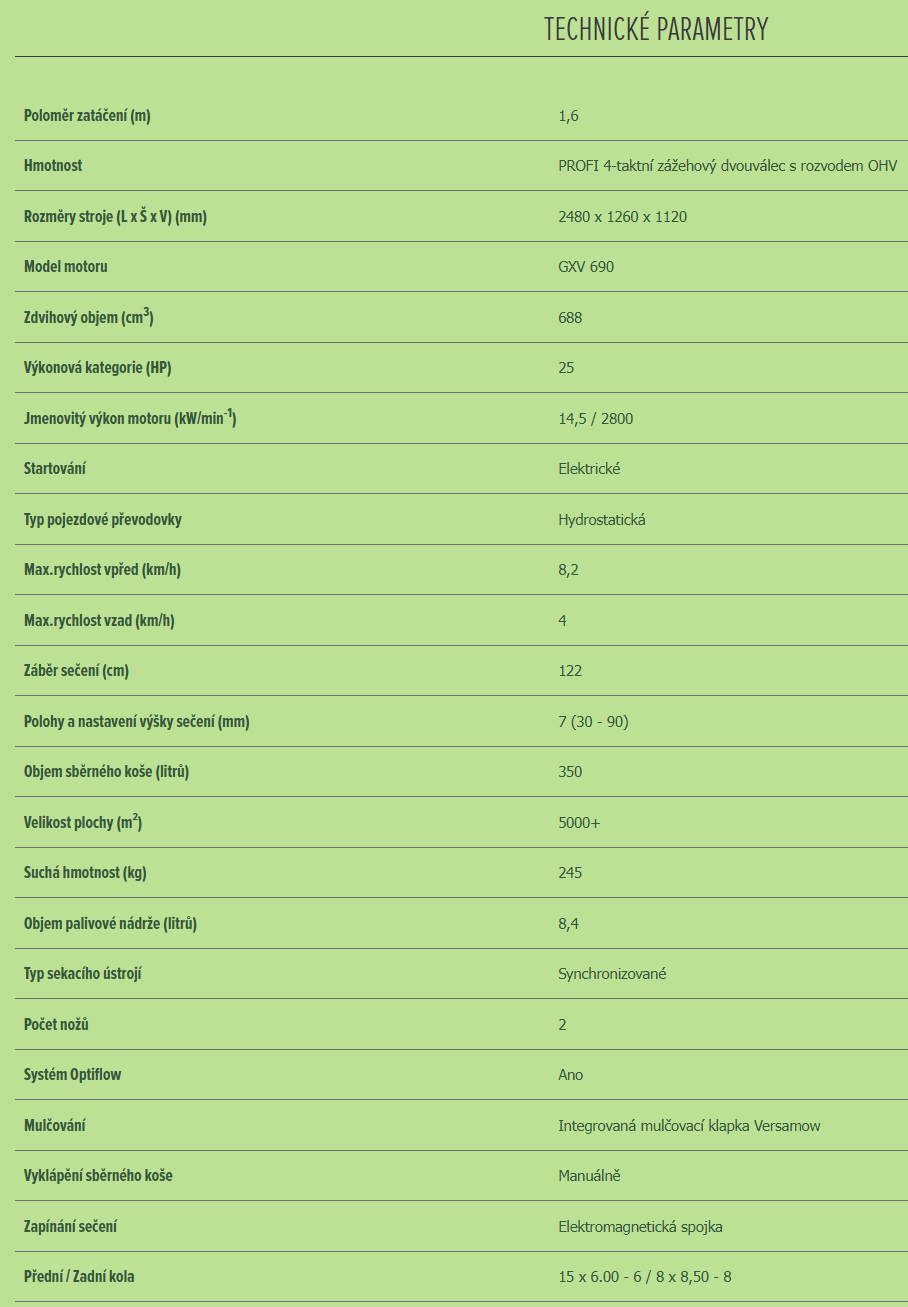
Task: Click the engine description PROFI 4-taktní value
Action: click(728, 166)
